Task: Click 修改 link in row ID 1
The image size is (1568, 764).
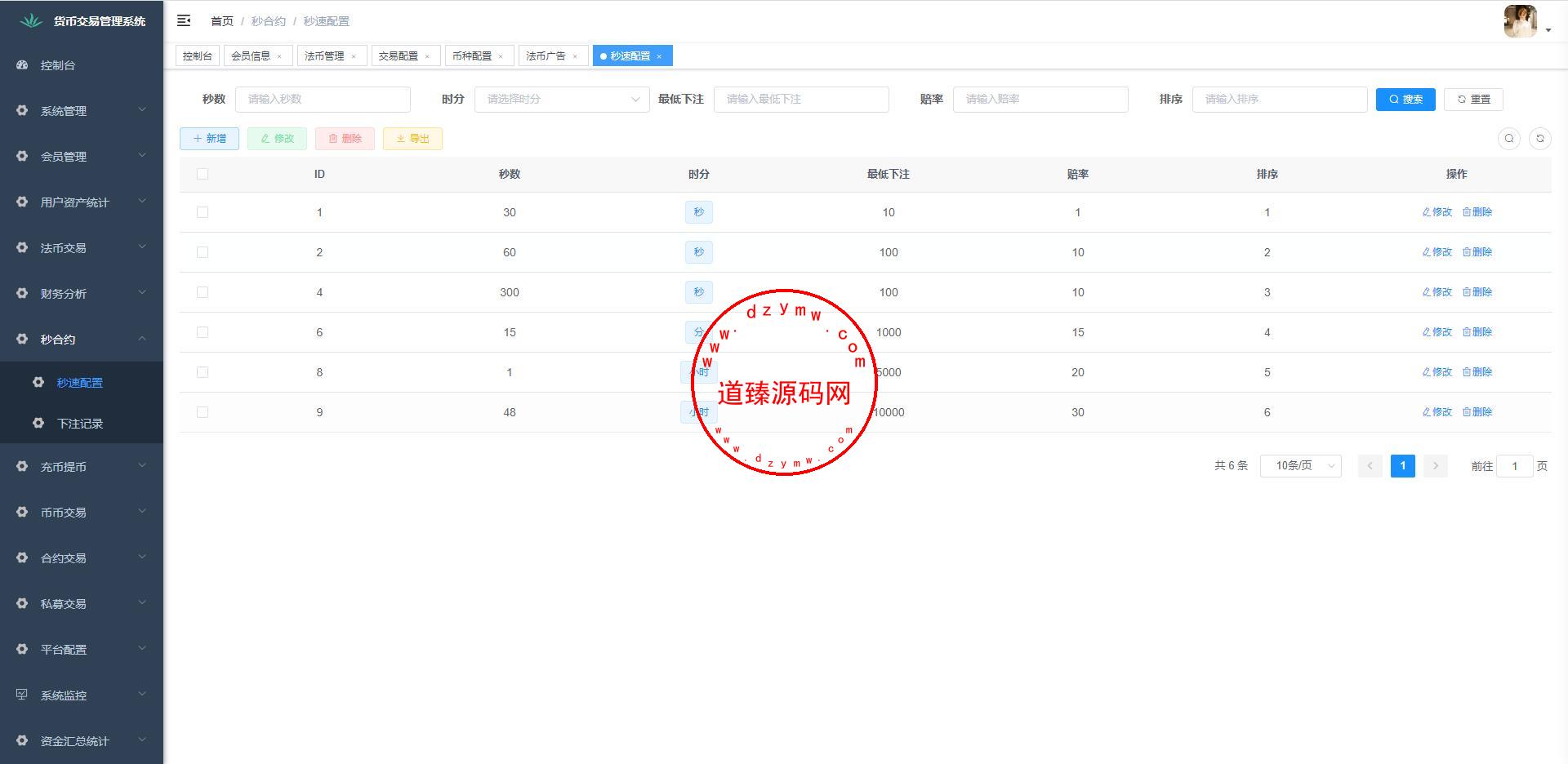Action: pyautogui.click(x=1437, y=212)
